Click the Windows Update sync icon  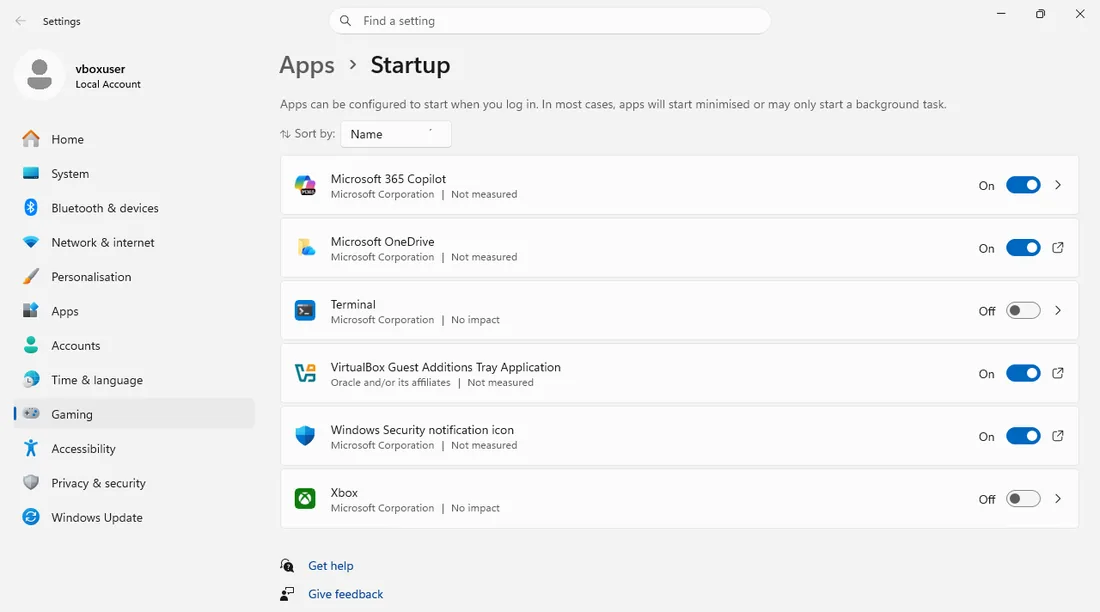pyautogui.click(x=31, y=517)
